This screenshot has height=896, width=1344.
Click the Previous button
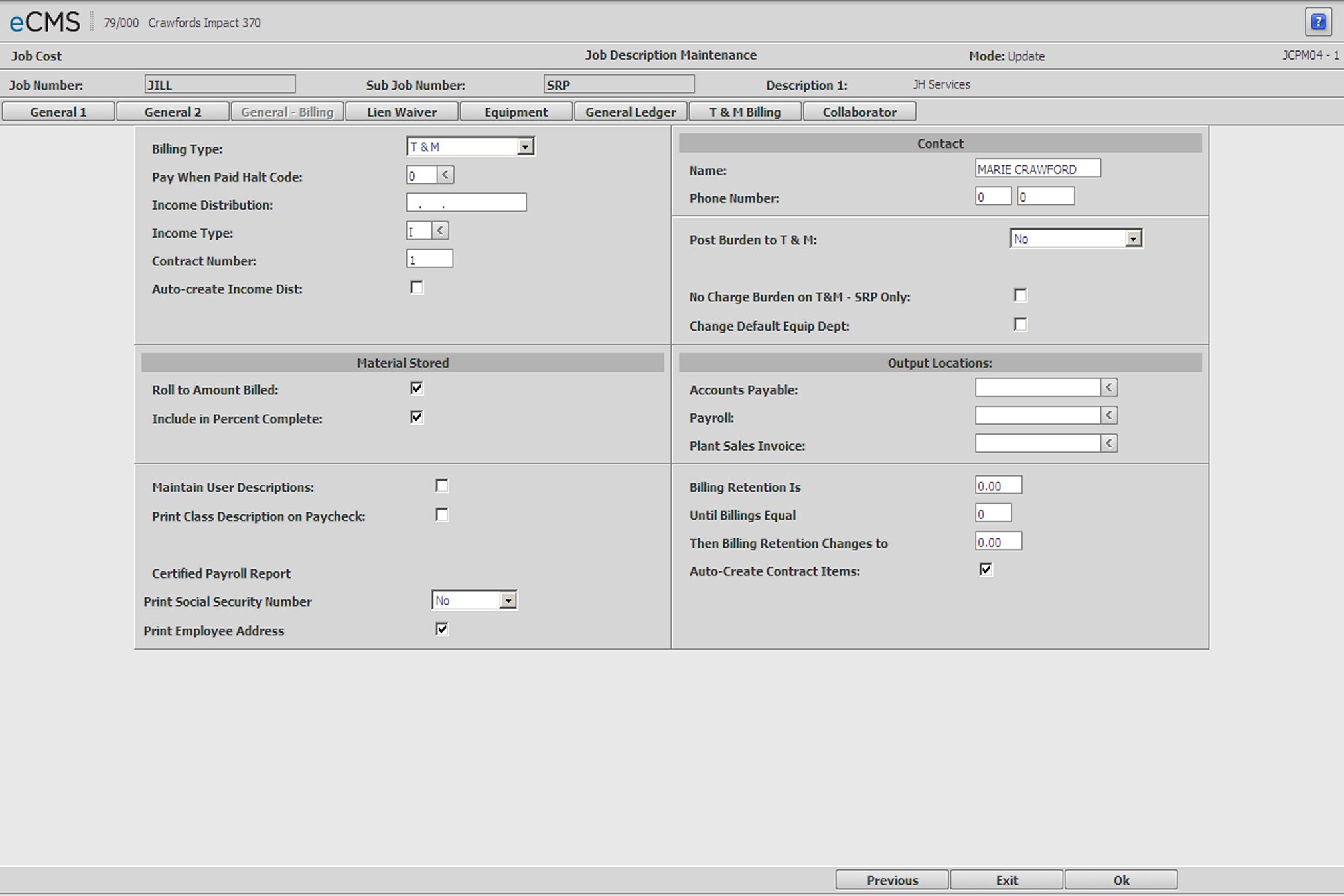pos(892,880)
